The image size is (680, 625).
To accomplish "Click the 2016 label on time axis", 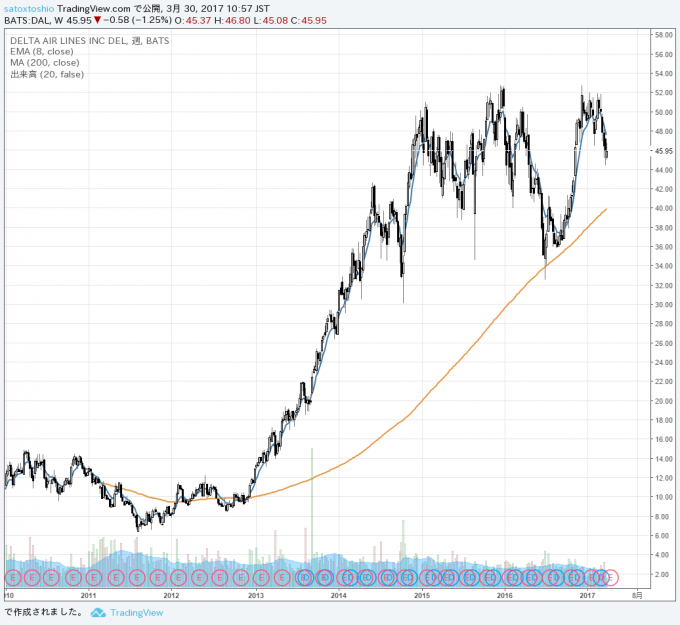I will (504, 596).
